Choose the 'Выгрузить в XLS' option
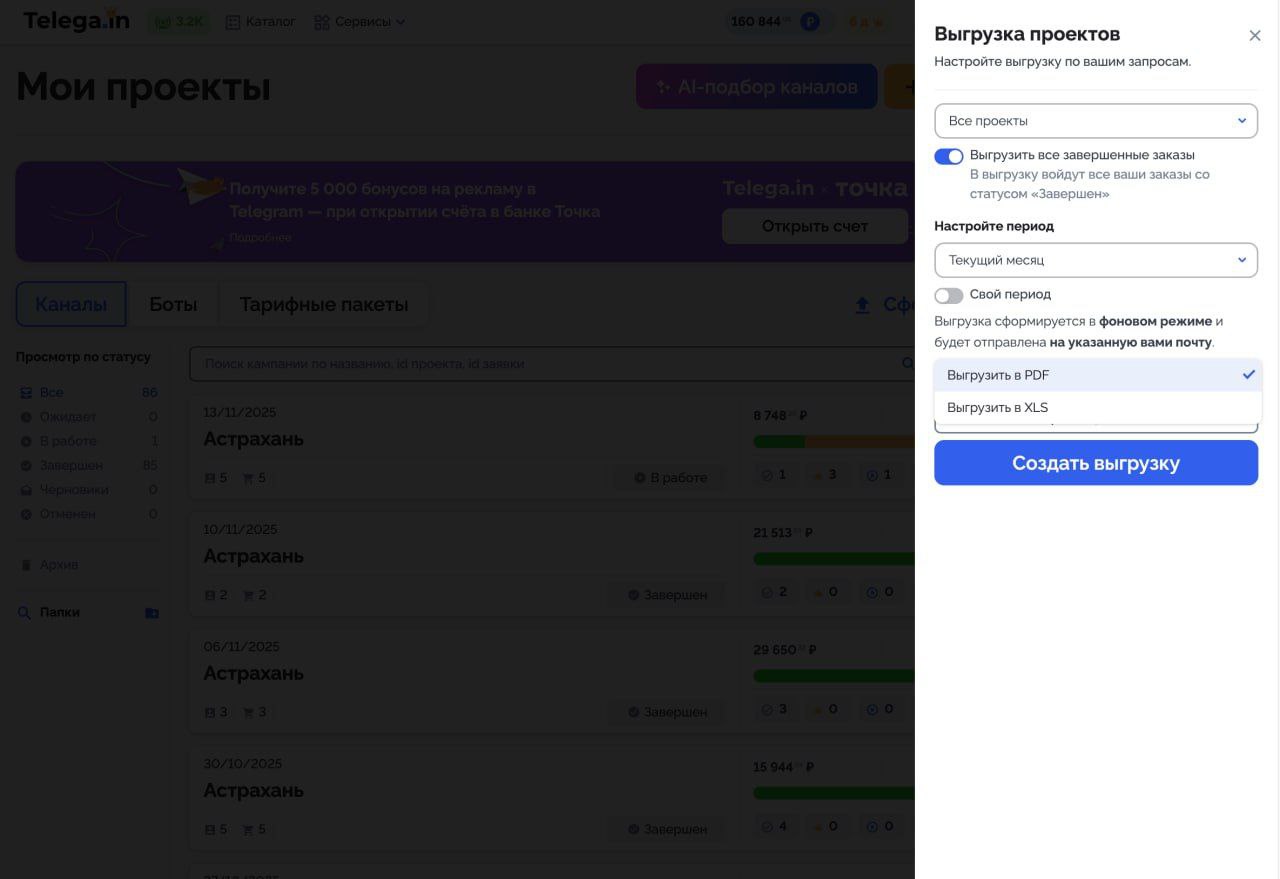 [x=1097, y=407]
